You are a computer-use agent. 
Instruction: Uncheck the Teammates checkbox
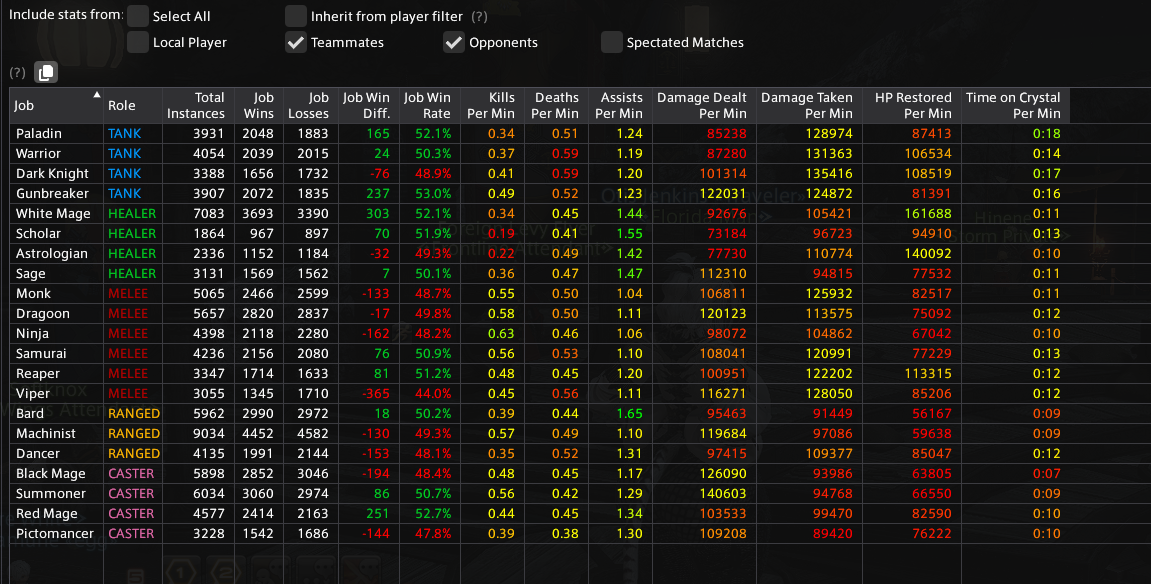296,42
